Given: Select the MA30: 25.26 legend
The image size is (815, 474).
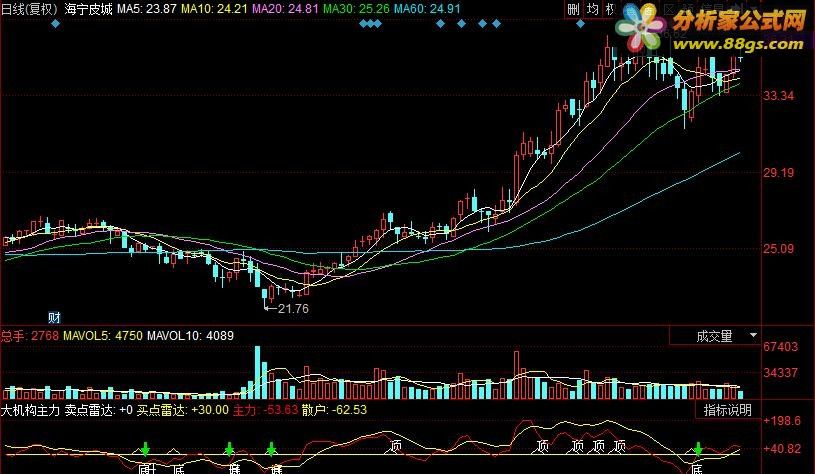Looking at the screenshot, I should pyautogui.click(x=356, y=9).
